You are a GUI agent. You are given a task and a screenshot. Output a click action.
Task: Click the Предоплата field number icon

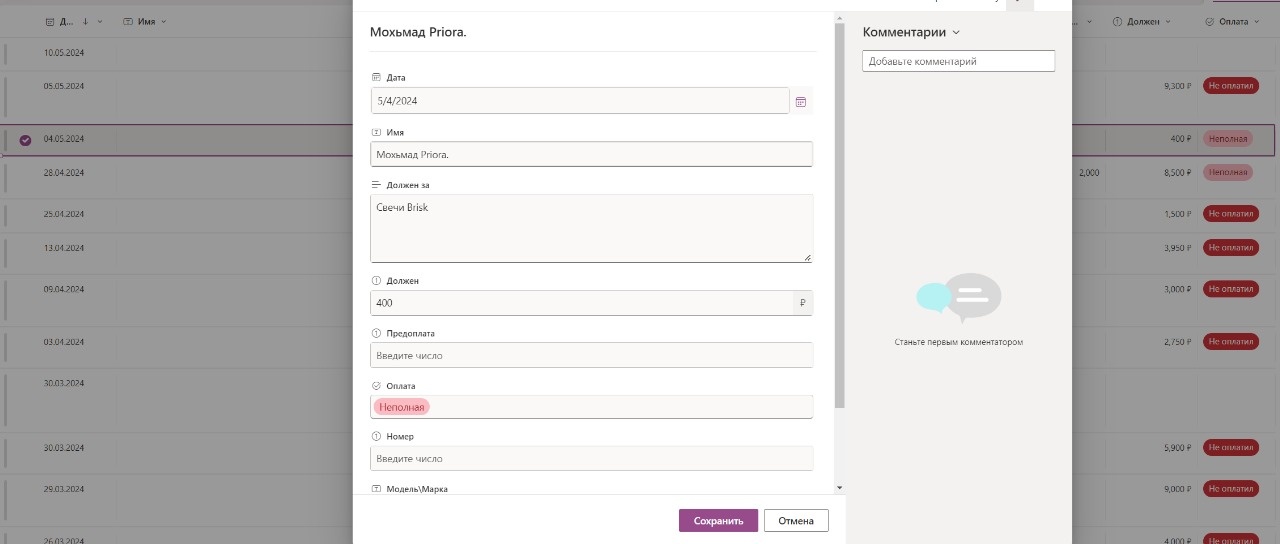[x=376, y=333]
